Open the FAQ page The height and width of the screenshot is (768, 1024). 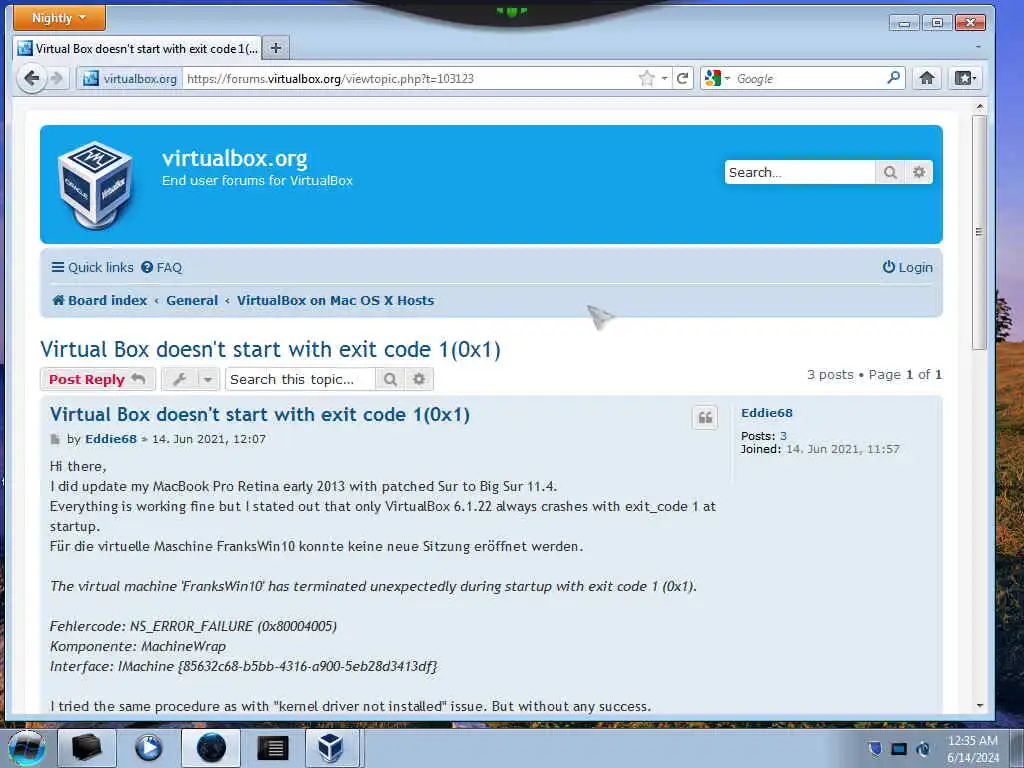point(162,267)
